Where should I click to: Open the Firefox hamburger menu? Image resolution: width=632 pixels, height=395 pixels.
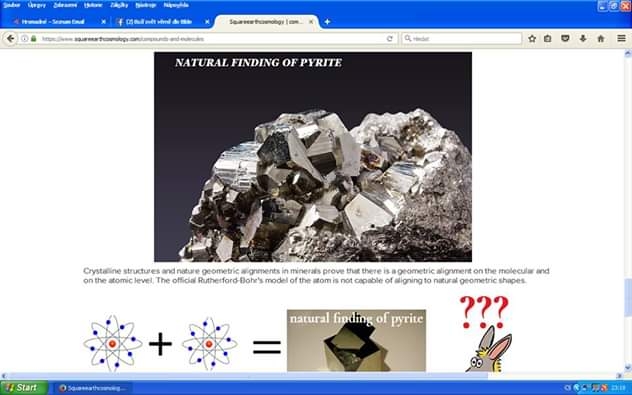click(x=621, y=39)
